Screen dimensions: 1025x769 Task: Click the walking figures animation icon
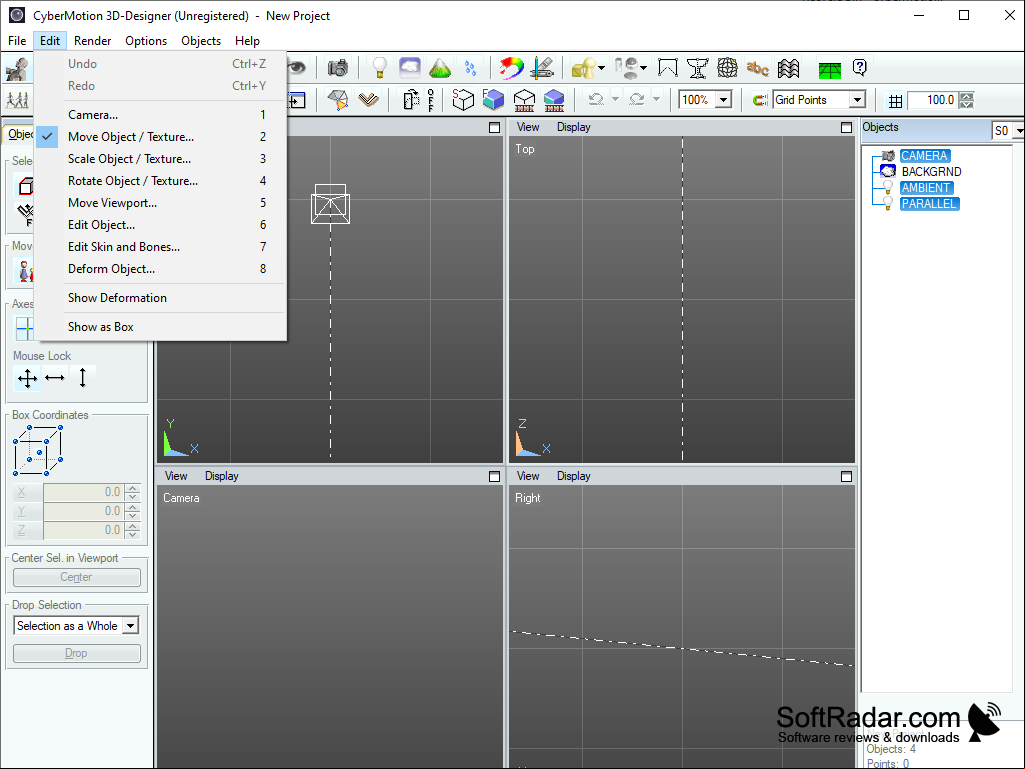(18, 100)
